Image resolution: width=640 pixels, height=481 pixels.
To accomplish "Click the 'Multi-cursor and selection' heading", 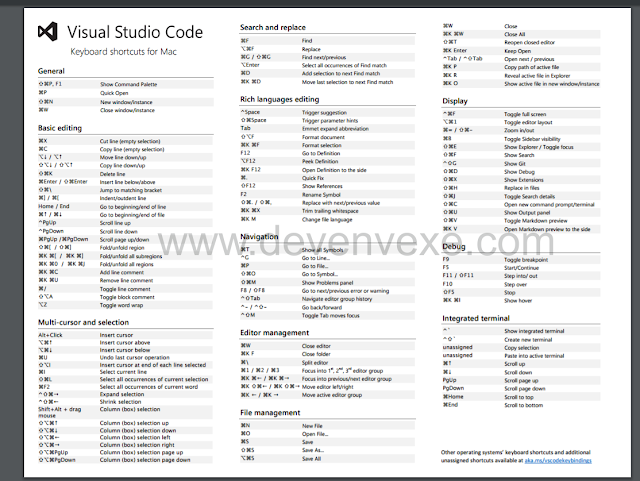I will point(84,322).
